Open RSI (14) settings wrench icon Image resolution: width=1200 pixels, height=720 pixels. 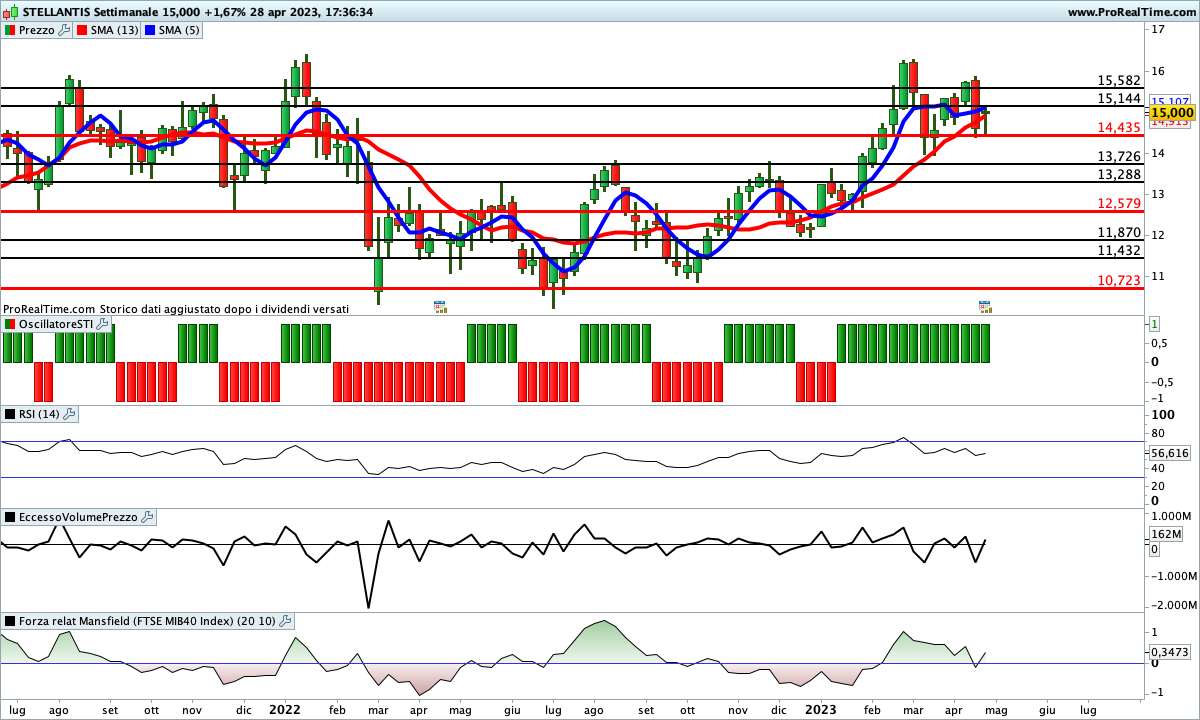click(x=70, y=413)
